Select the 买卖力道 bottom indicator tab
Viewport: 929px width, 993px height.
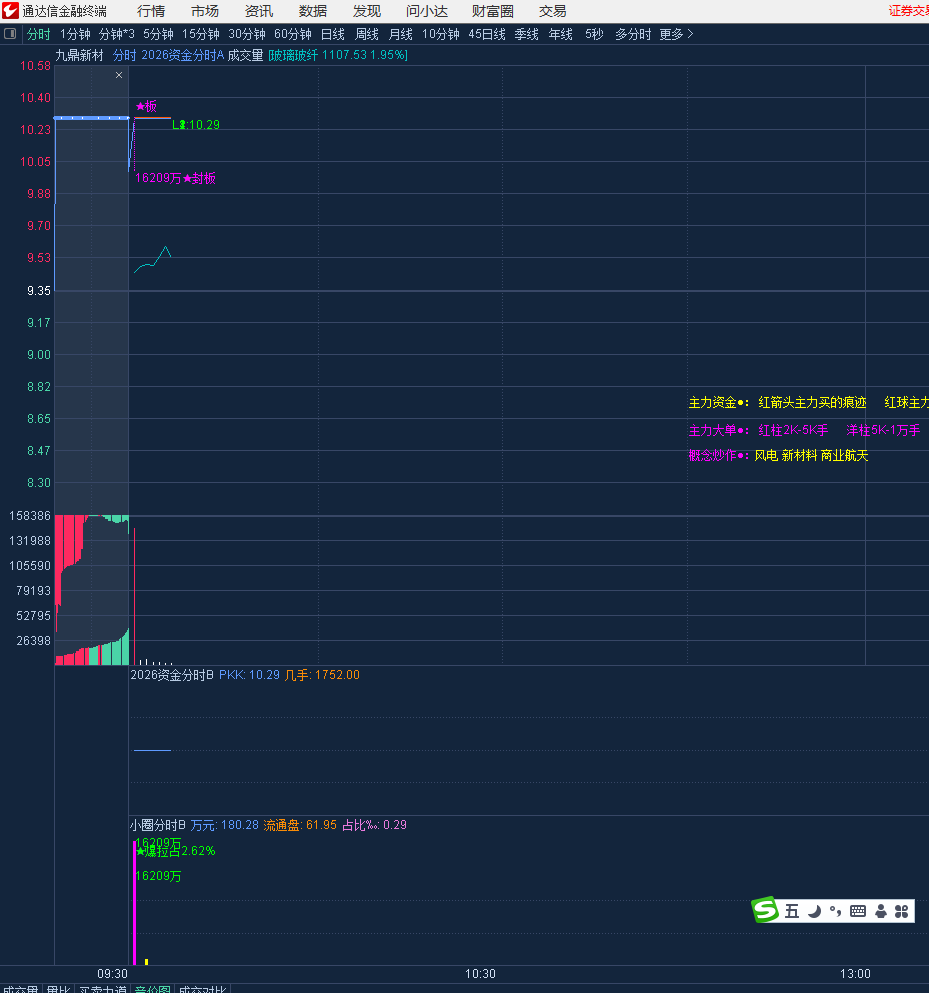(102, 988)
